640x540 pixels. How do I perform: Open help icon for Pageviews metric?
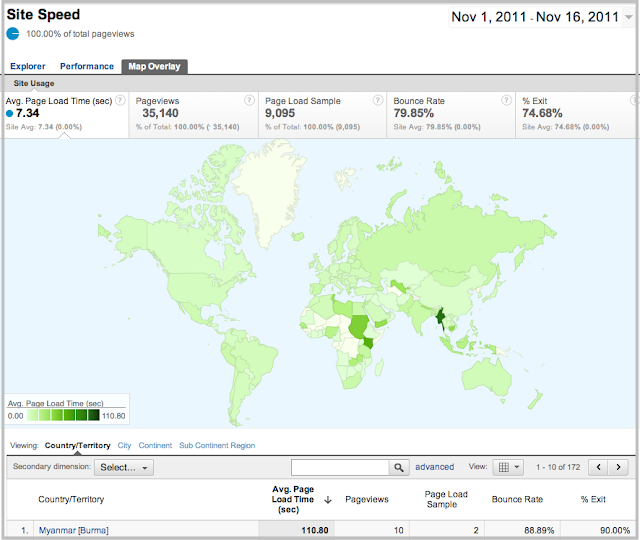tap(249, 101)
